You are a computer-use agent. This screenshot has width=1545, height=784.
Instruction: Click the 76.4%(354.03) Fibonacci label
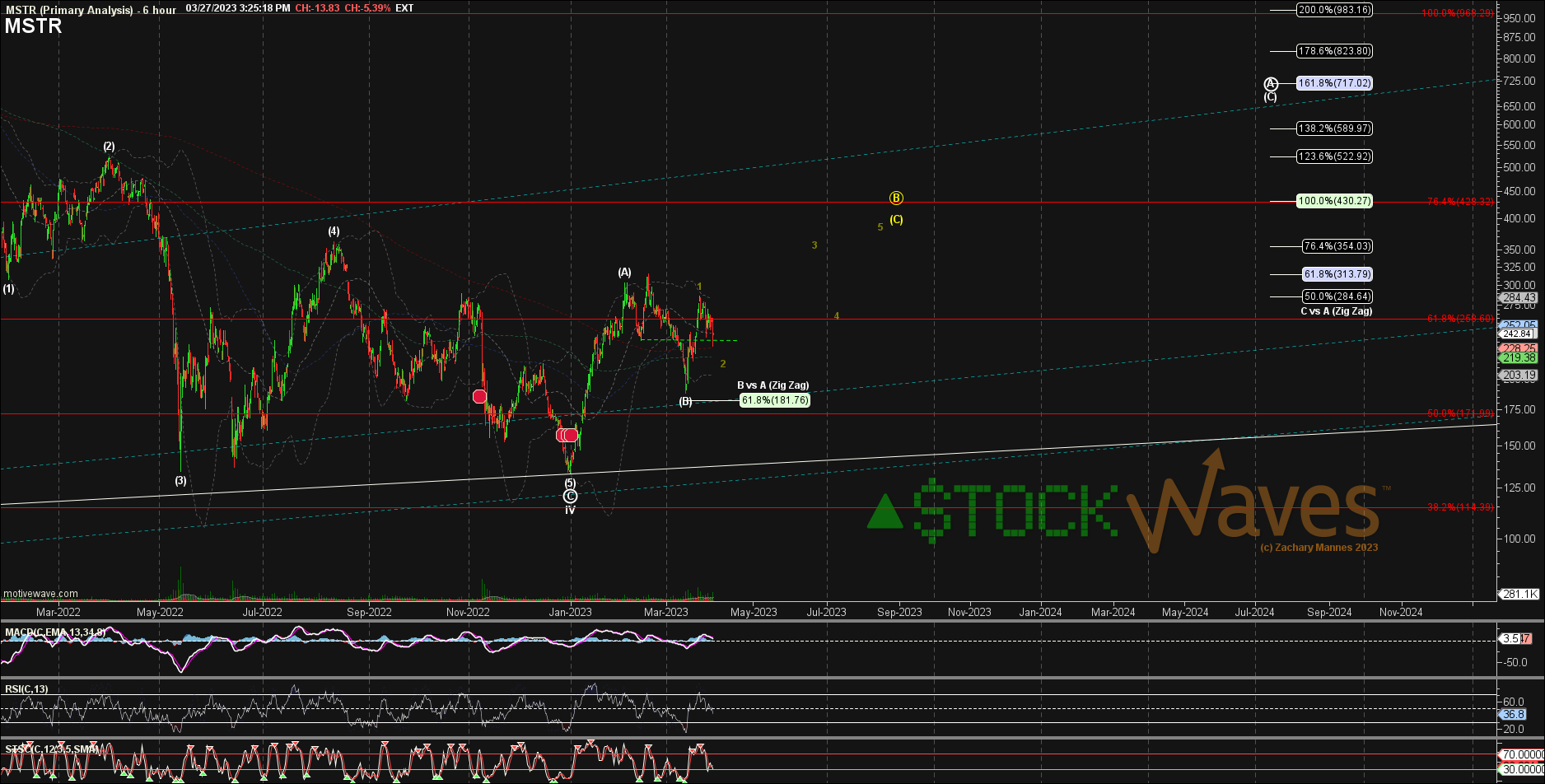click(x=1337, y=246)
